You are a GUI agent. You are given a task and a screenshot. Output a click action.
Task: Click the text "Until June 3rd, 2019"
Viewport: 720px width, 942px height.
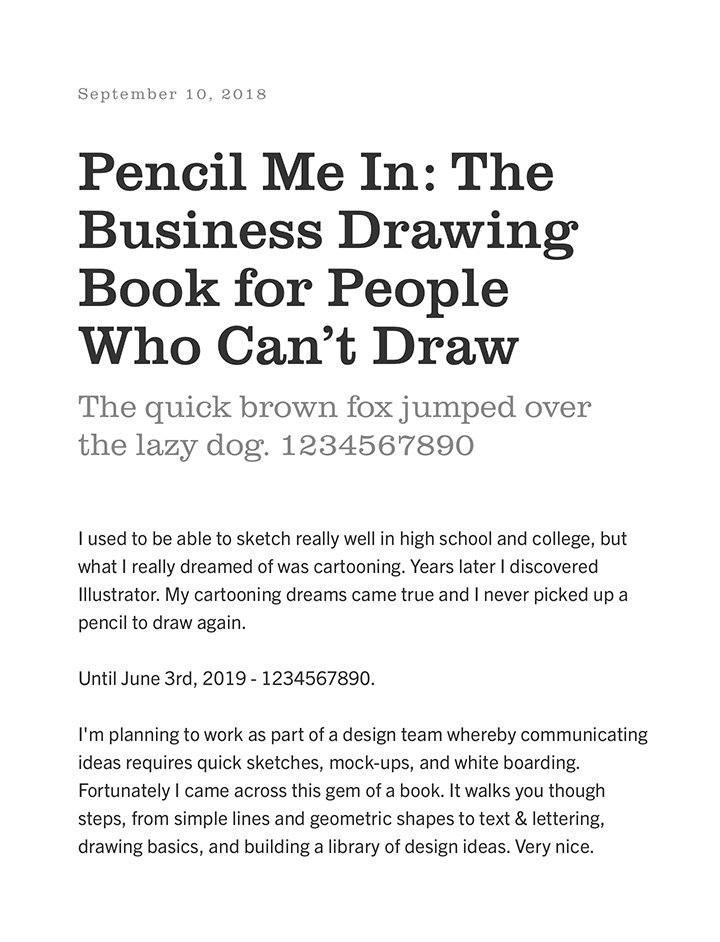[x=162, y=679]
